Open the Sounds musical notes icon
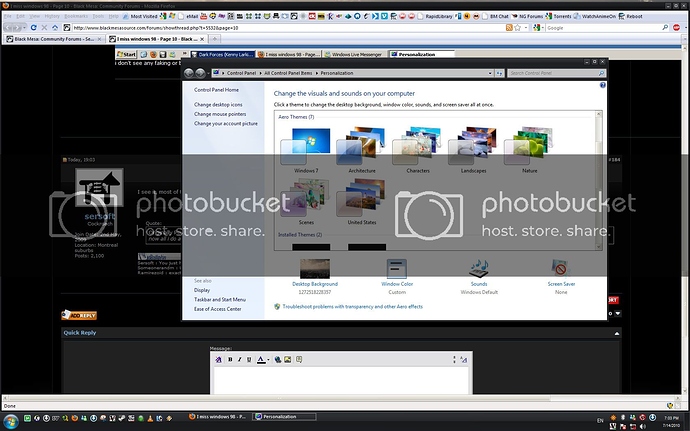690x431 pixels. click(x=479, y=269)
